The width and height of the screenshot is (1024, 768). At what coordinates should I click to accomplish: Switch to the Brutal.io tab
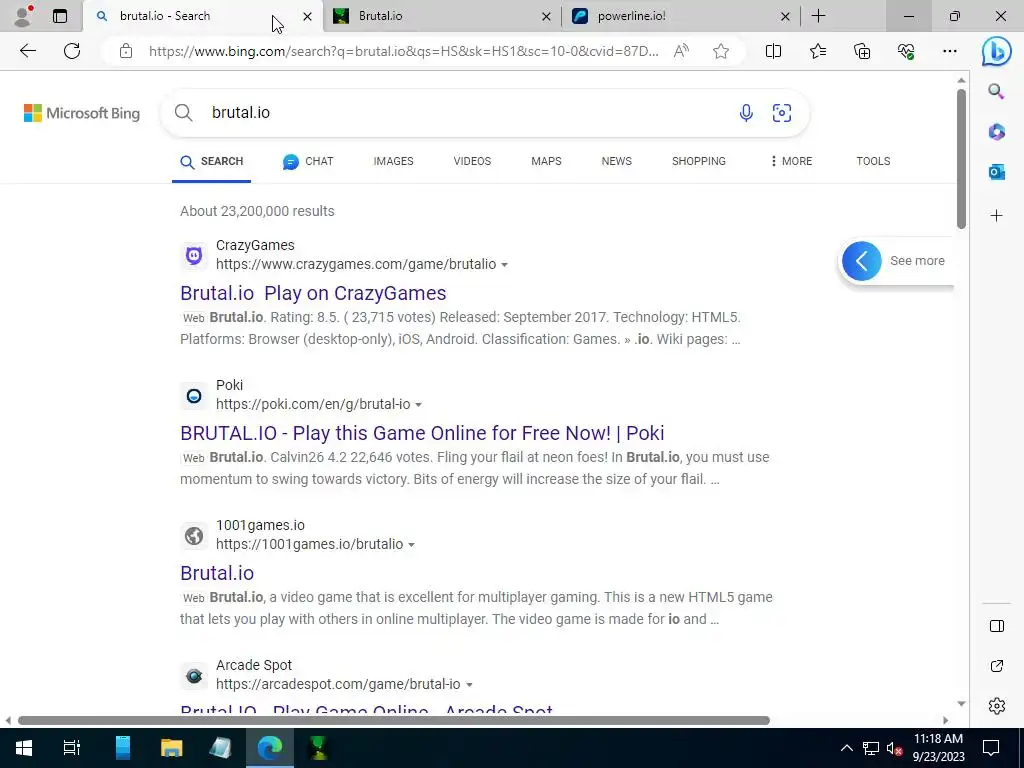tap(441, 16)
